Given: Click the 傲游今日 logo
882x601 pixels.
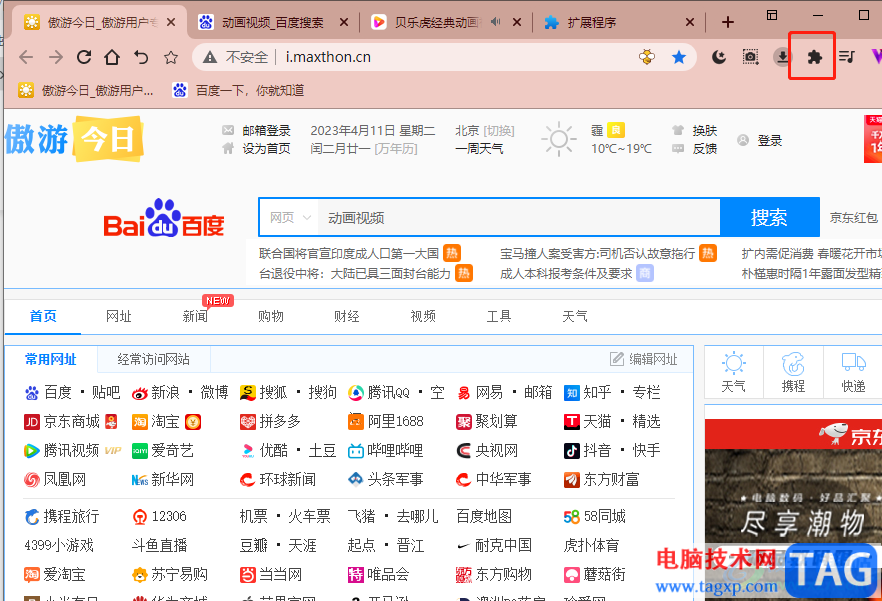Looking at the screenshot, I should point(74,138).
